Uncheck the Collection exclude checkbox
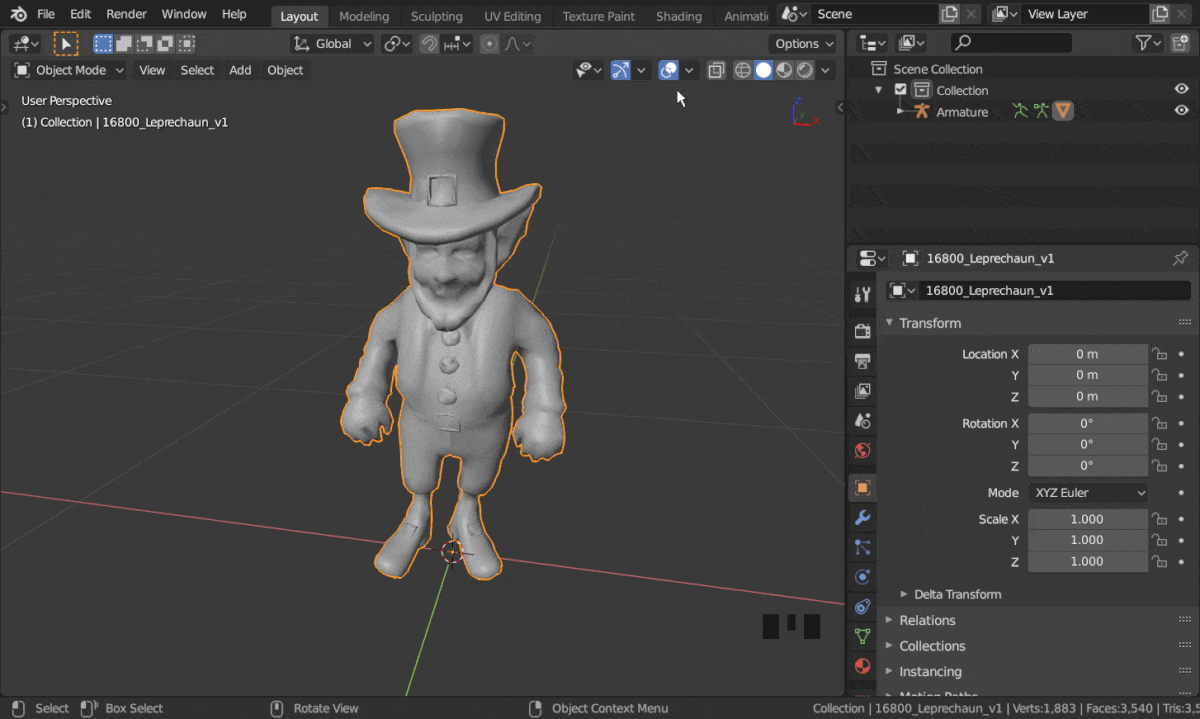 click(x=900, y=90)
